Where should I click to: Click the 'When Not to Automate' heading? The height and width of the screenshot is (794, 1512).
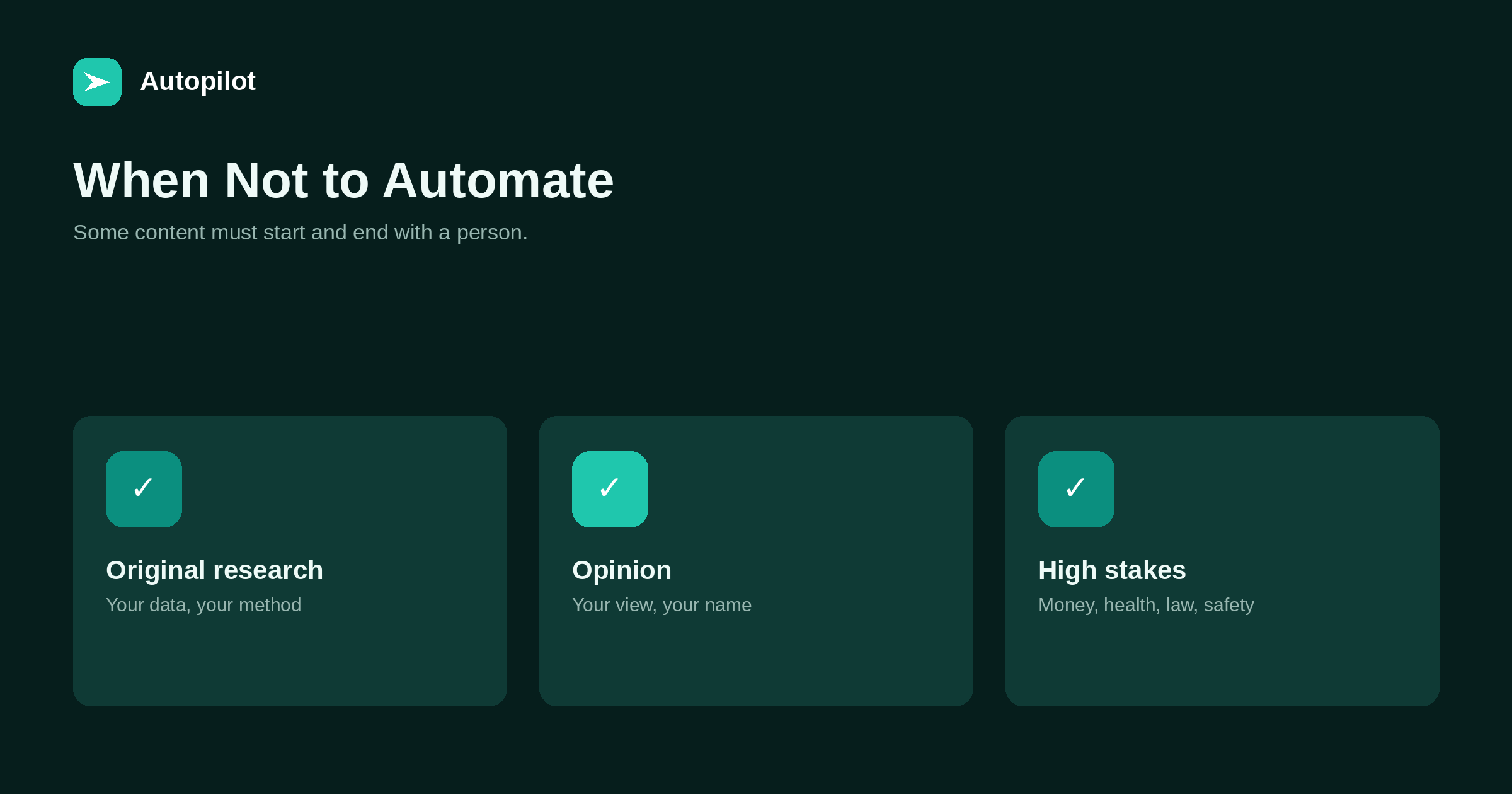tap(343, 180)
